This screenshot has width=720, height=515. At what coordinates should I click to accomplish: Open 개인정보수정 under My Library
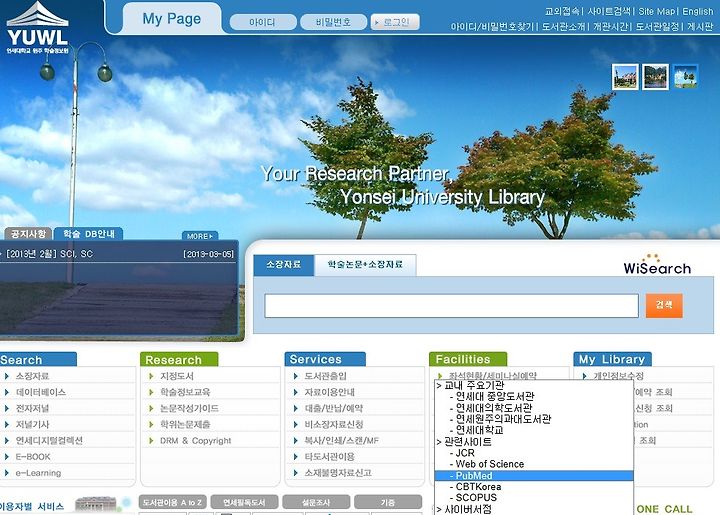[618, 376]
